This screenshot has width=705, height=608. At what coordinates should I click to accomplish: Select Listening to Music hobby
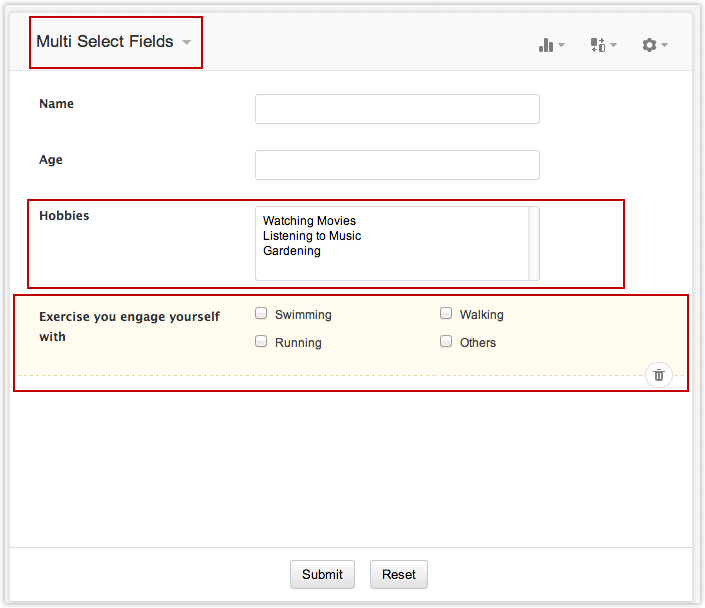point(312,236)
